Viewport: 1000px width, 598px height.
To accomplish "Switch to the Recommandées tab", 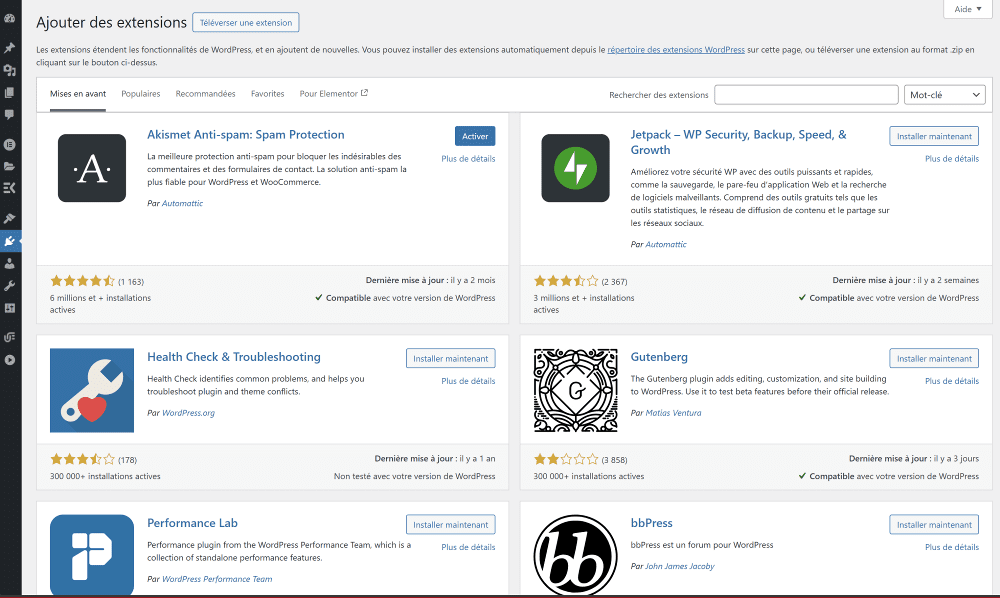I will (x=205, y=94).
